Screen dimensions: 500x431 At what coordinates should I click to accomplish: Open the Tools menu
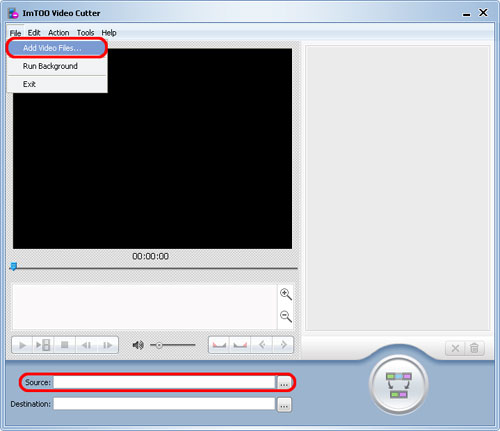click(86, 33)
